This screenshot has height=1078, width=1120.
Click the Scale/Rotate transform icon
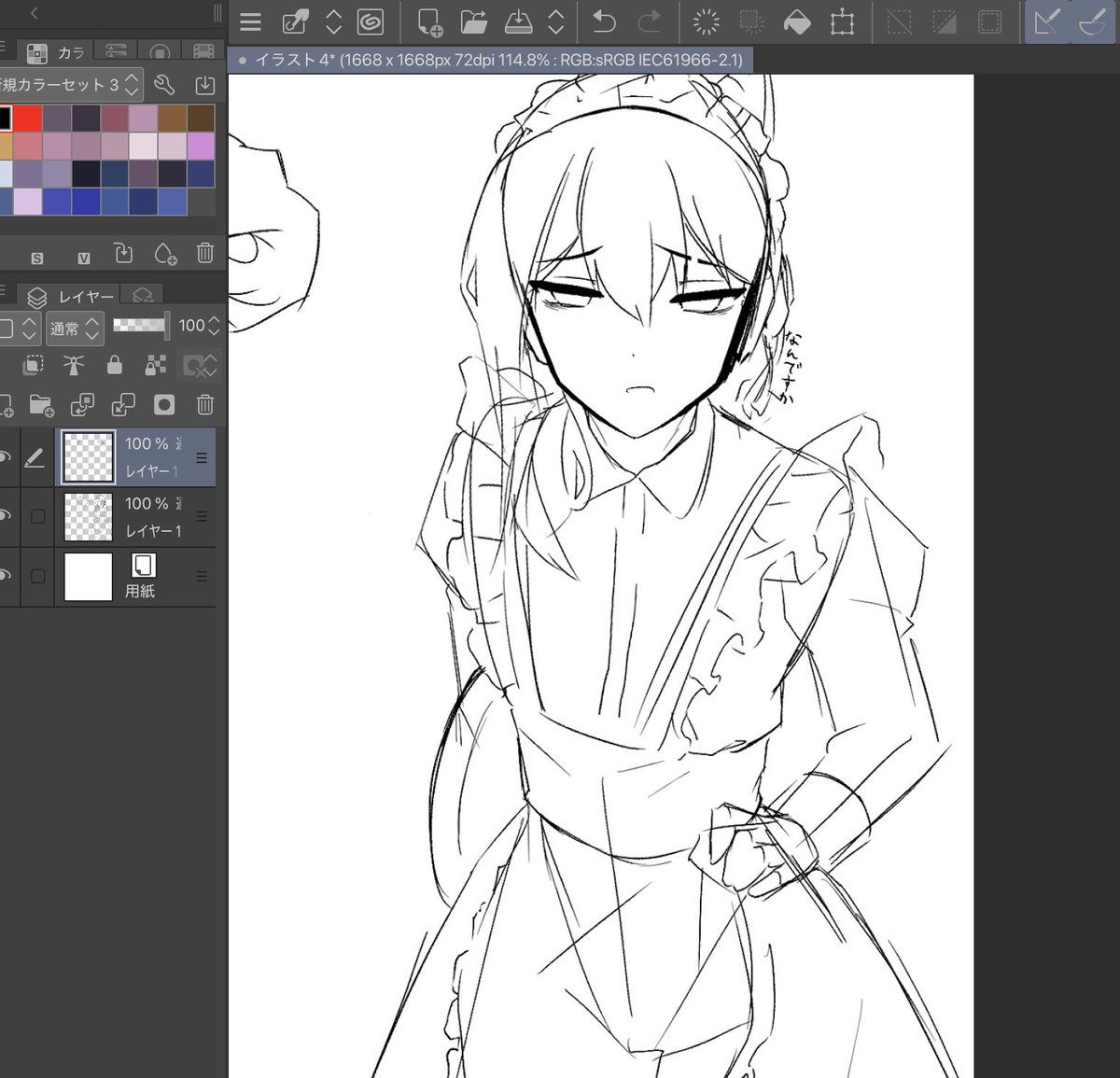coord(842,21)
